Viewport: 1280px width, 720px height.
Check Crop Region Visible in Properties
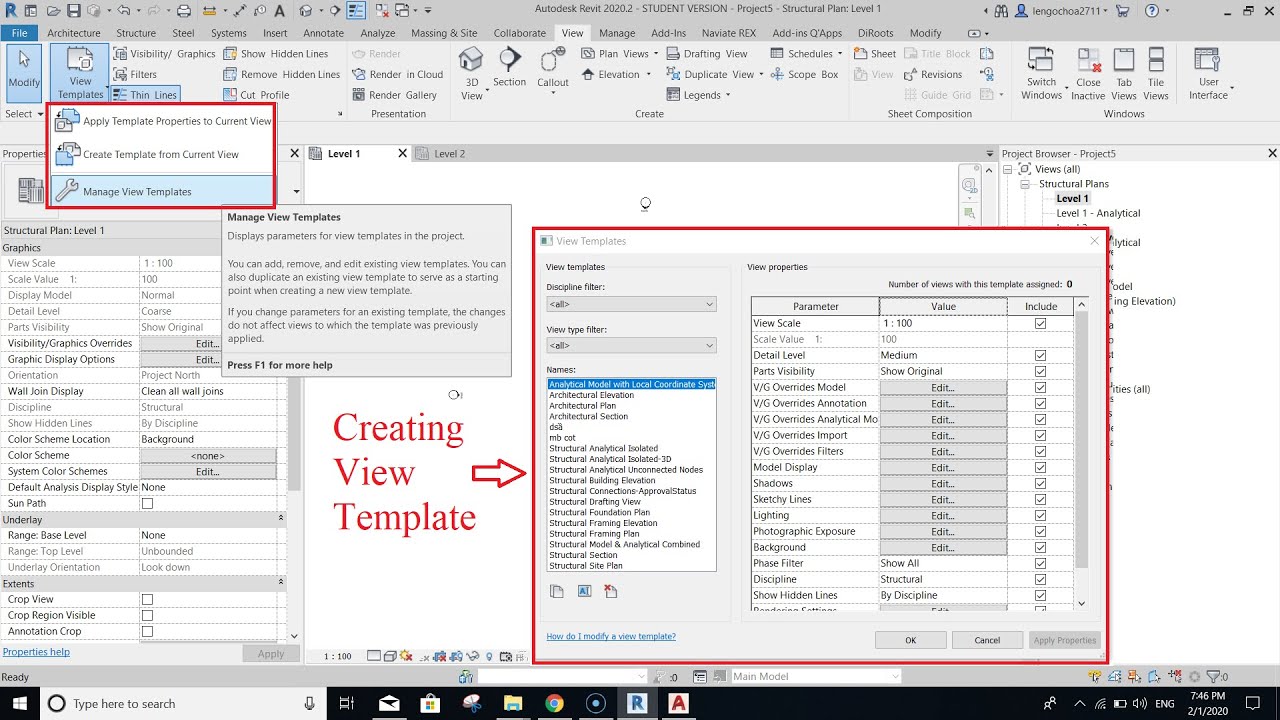147,615
